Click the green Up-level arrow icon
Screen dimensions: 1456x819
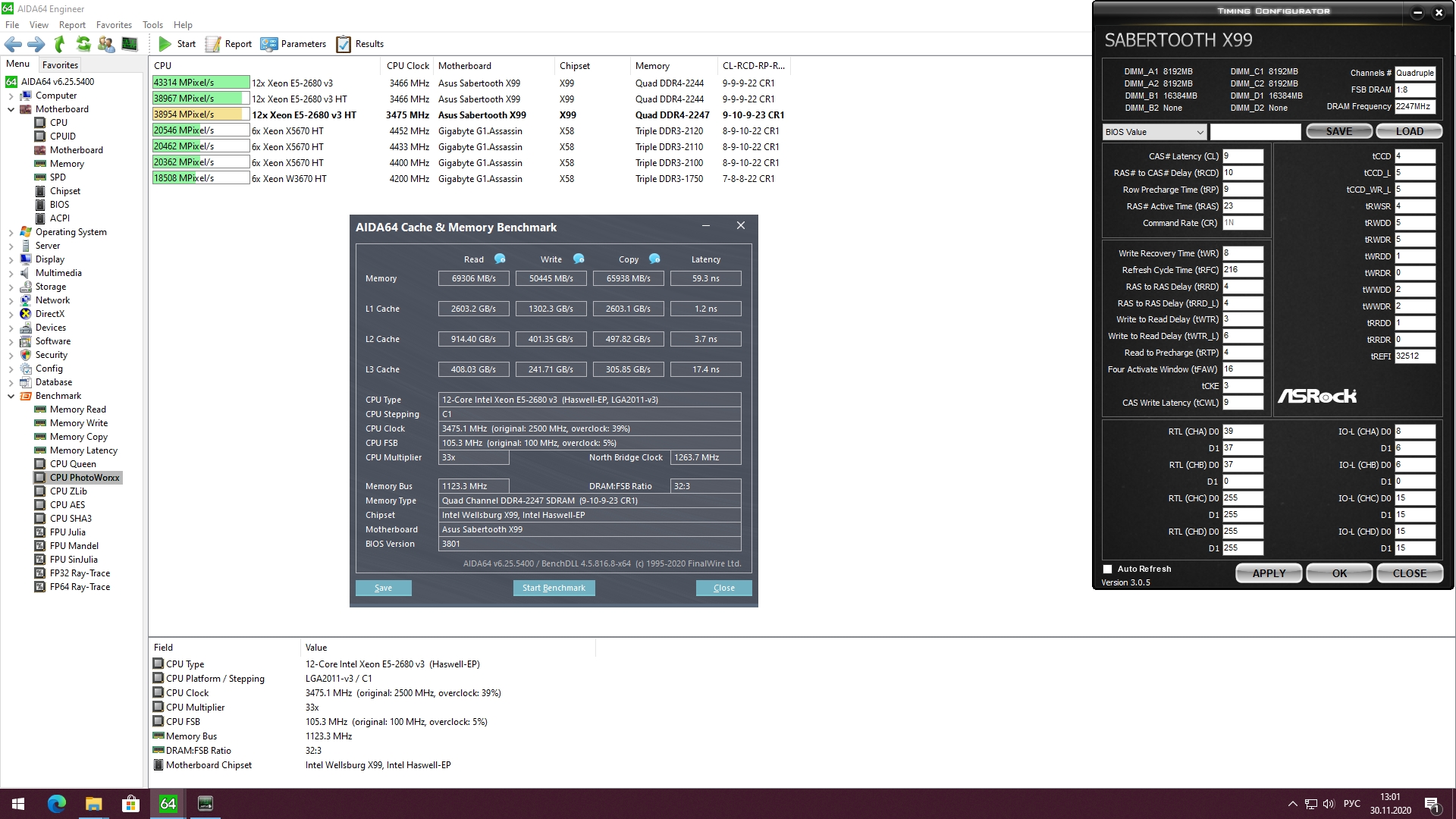[x=60, y=44]
